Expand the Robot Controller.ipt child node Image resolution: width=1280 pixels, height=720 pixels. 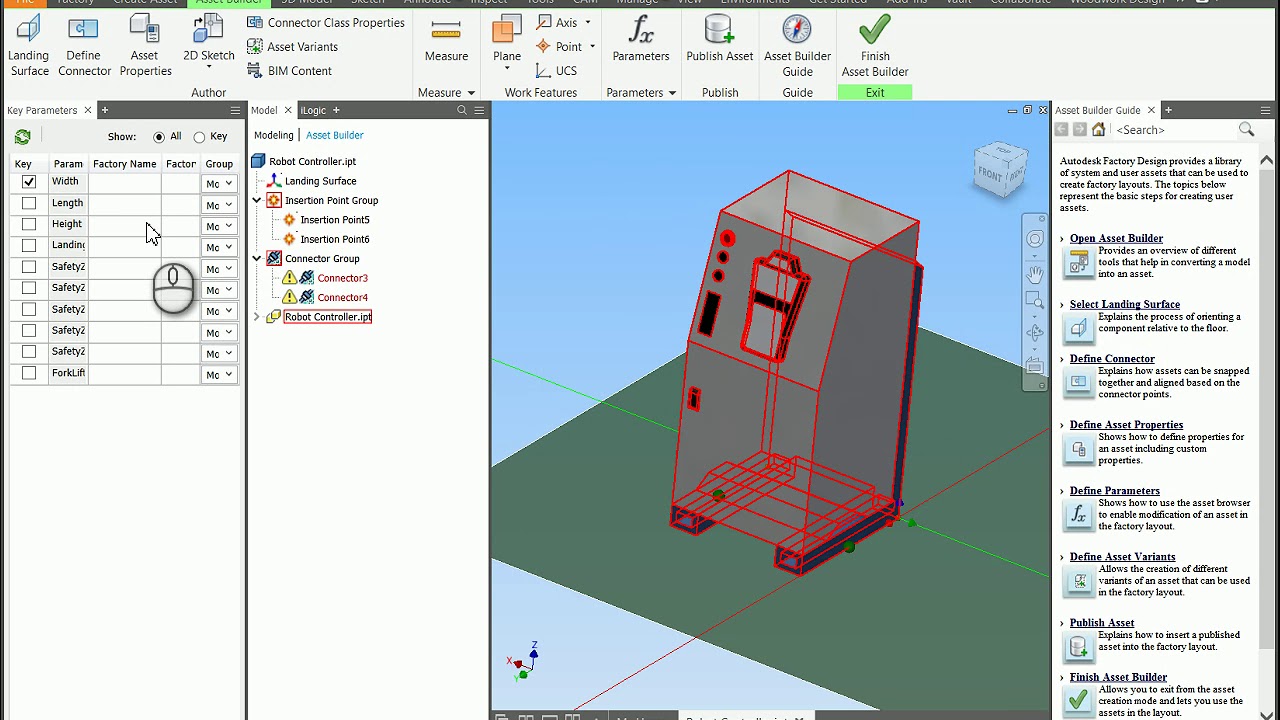[256, 317]
